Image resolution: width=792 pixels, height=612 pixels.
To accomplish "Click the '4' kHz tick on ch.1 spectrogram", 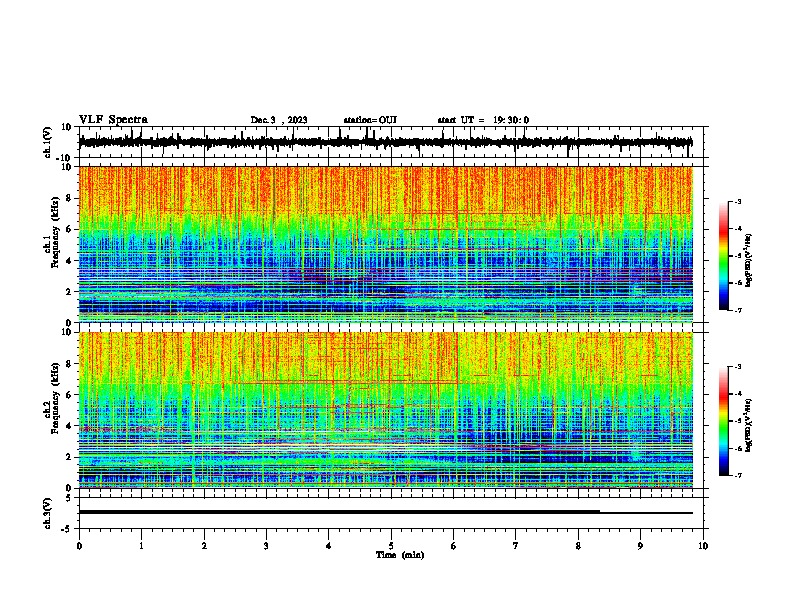I will click(x=69, y=261).
